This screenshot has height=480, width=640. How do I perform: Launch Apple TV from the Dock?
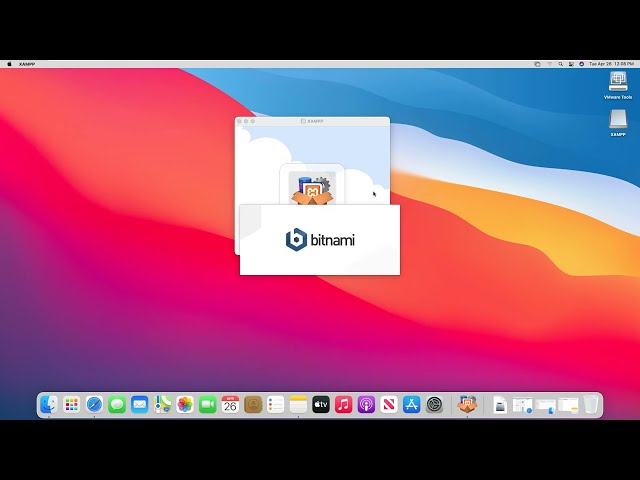pyautogui.click(x=321, y=405)
